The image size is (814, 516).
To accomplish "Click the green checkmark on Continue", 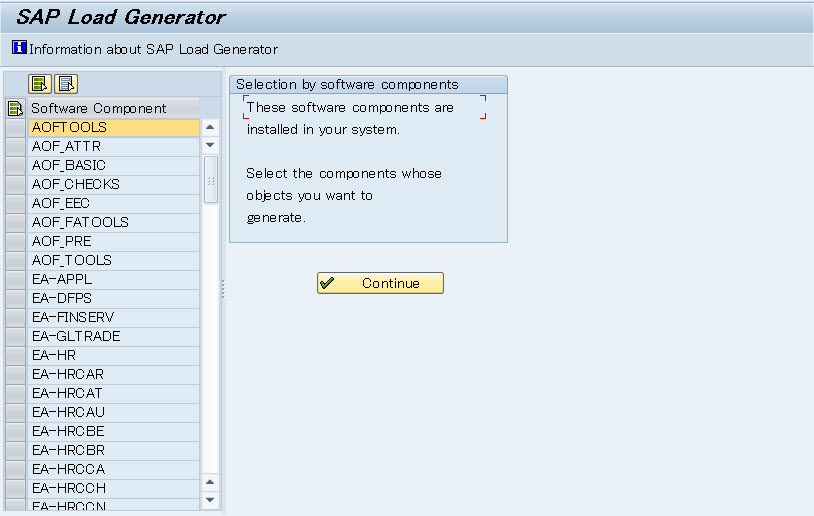I will 327,283.
